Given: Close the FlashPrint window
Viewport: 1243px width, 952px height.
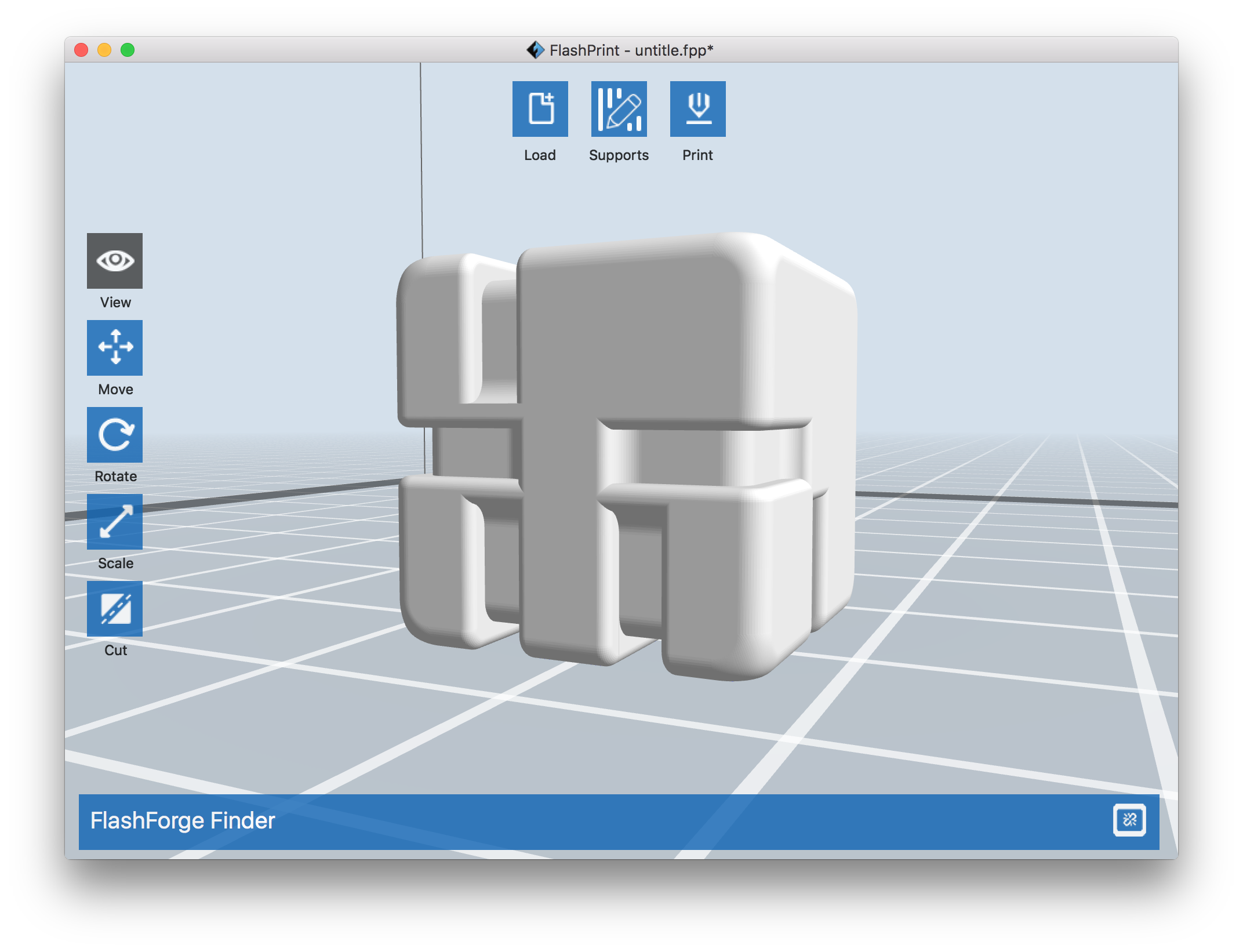Looking at the screenshot, I should click(81, 50).
